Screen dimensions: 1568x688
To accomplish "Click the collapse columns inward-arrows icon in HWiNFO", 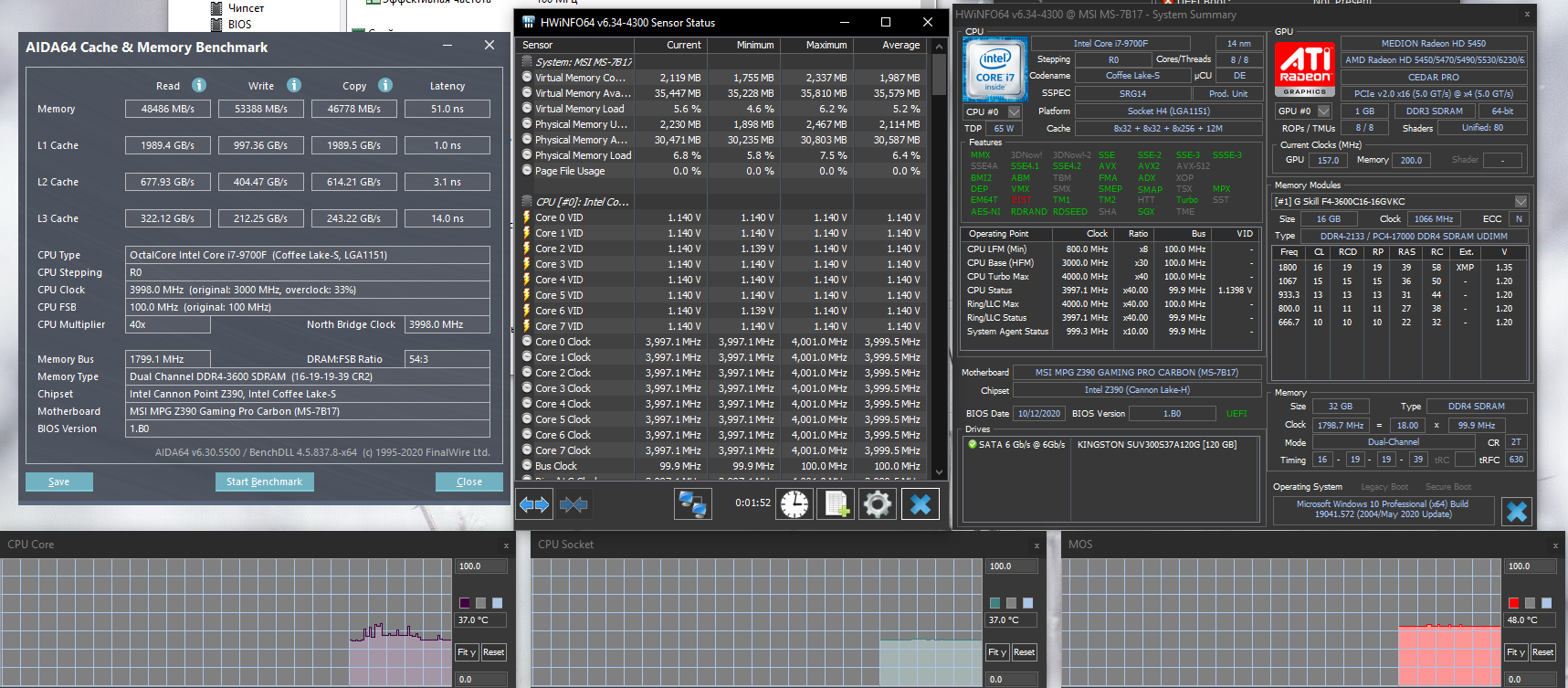I will click(x=574, y=503).
